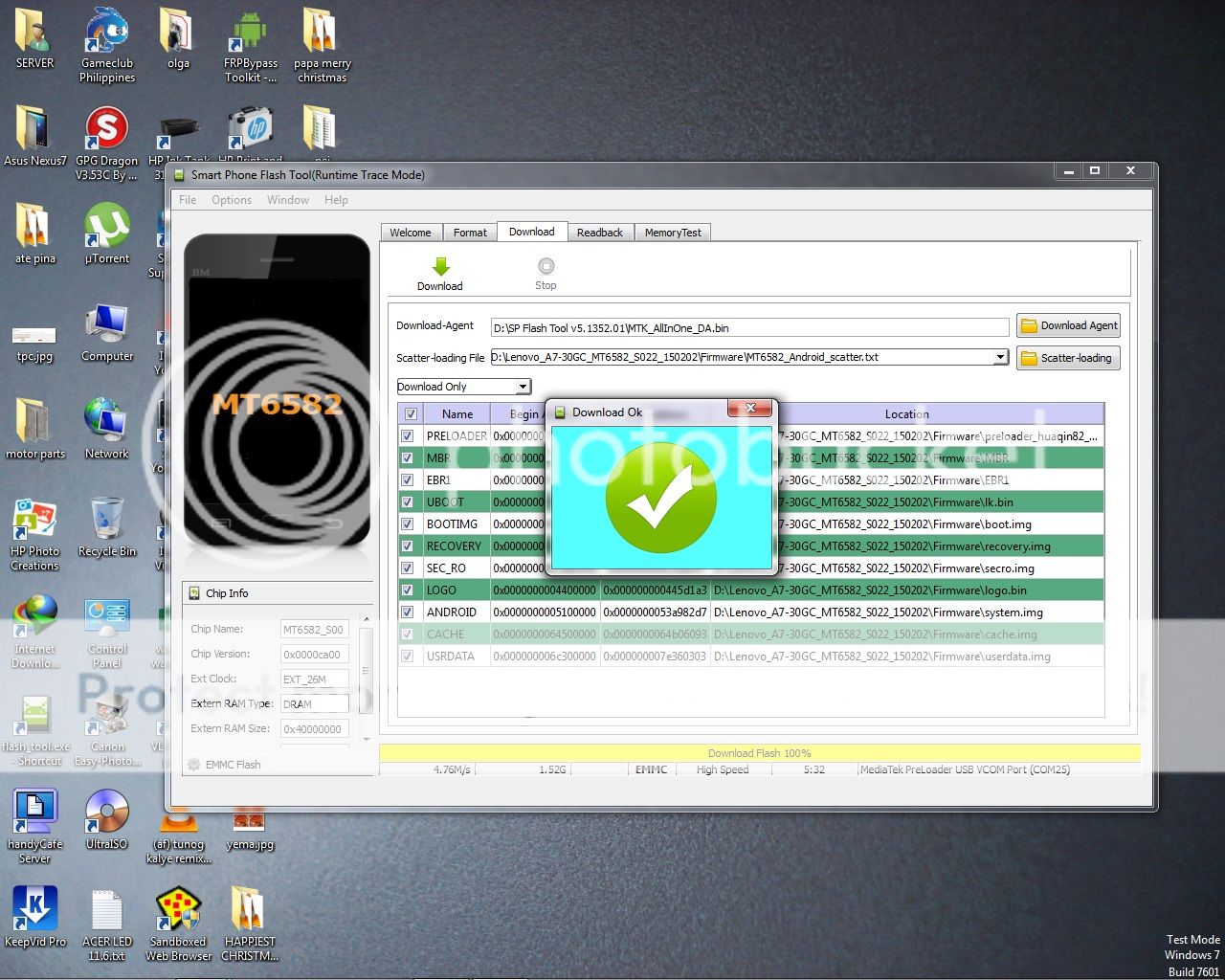Toggle the select-all checkbox in table header

point(411,414)
